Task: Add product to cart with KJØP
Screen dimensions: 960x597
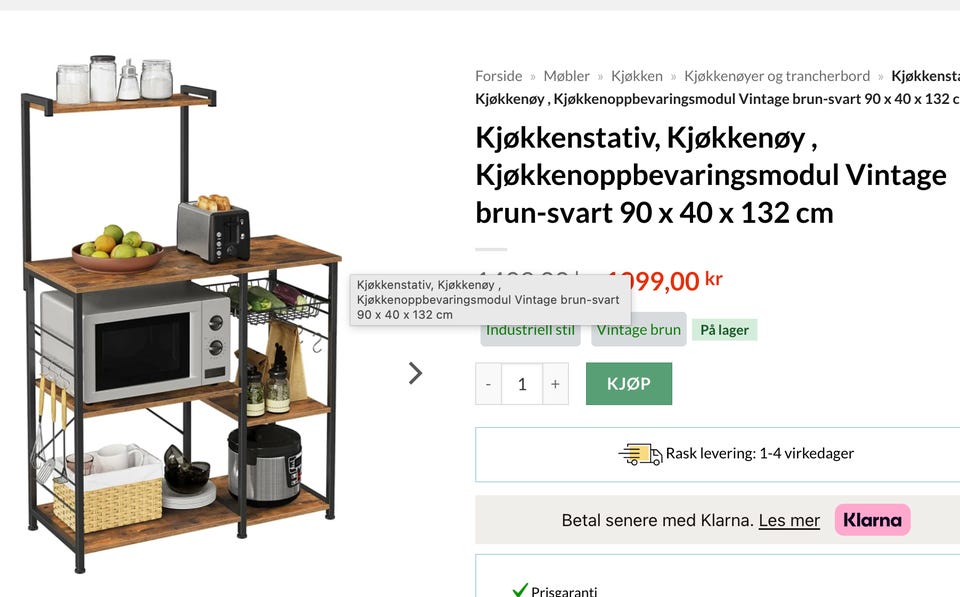Action: 629,384
